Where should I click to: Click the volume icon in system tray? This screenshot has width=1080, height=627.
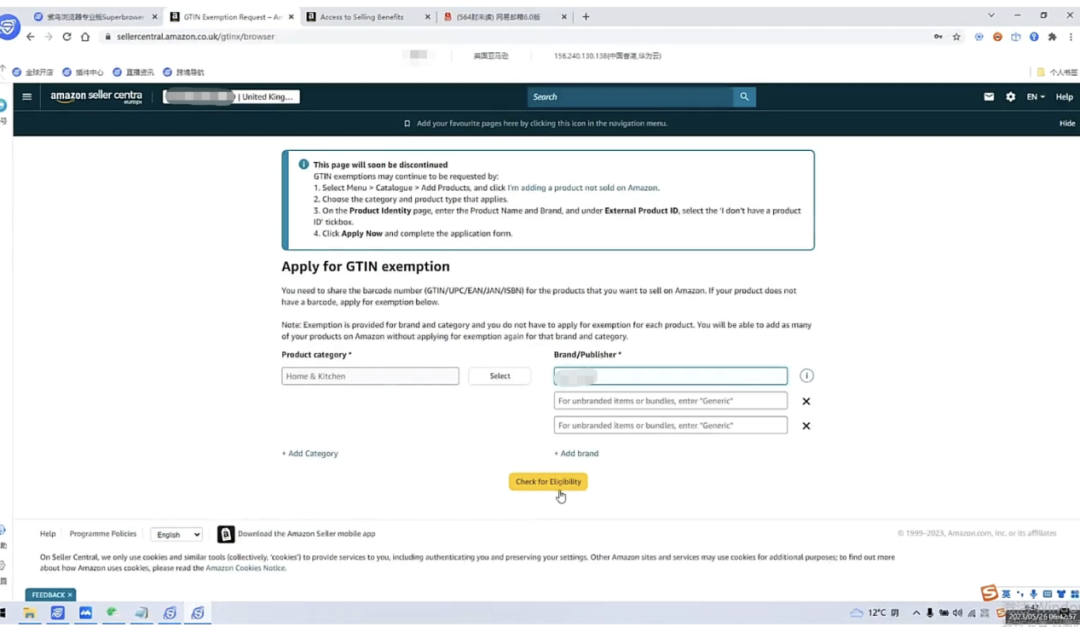pos(957,613)
